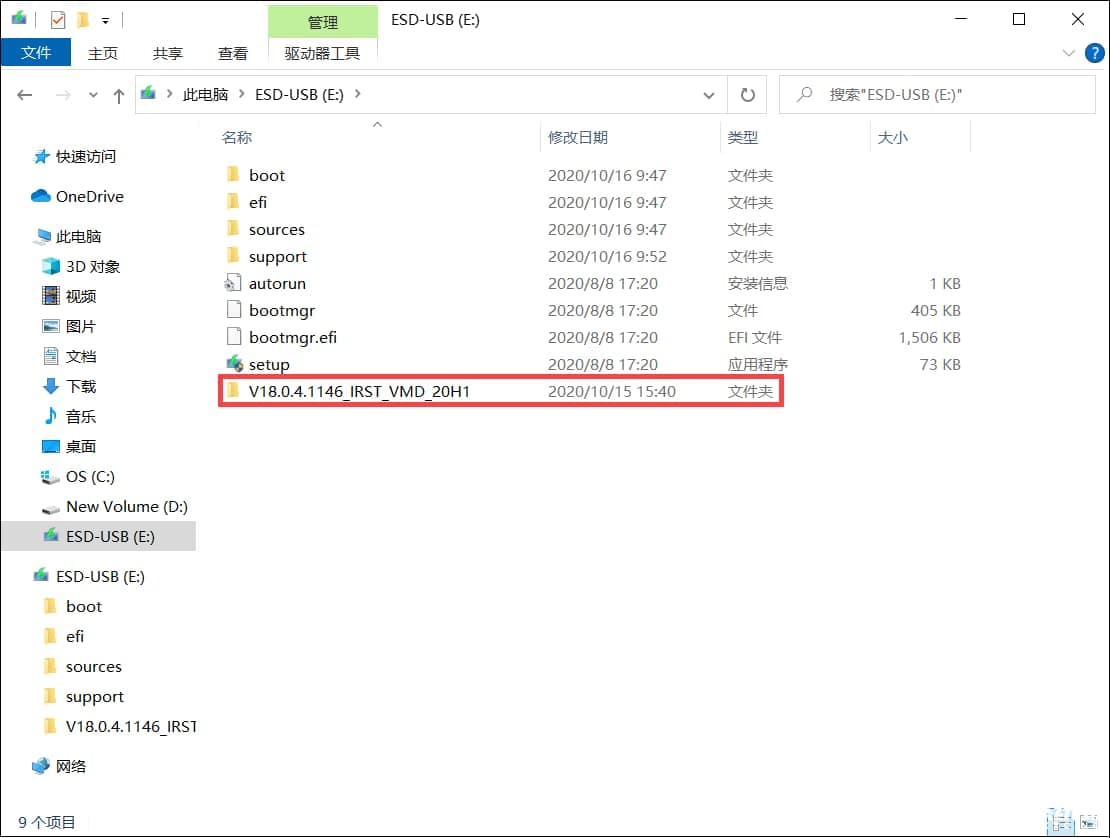Viewport: 1110px width, 838px height.
Task: Click the properties quick access toolbar icon
Action: [58, 19]
